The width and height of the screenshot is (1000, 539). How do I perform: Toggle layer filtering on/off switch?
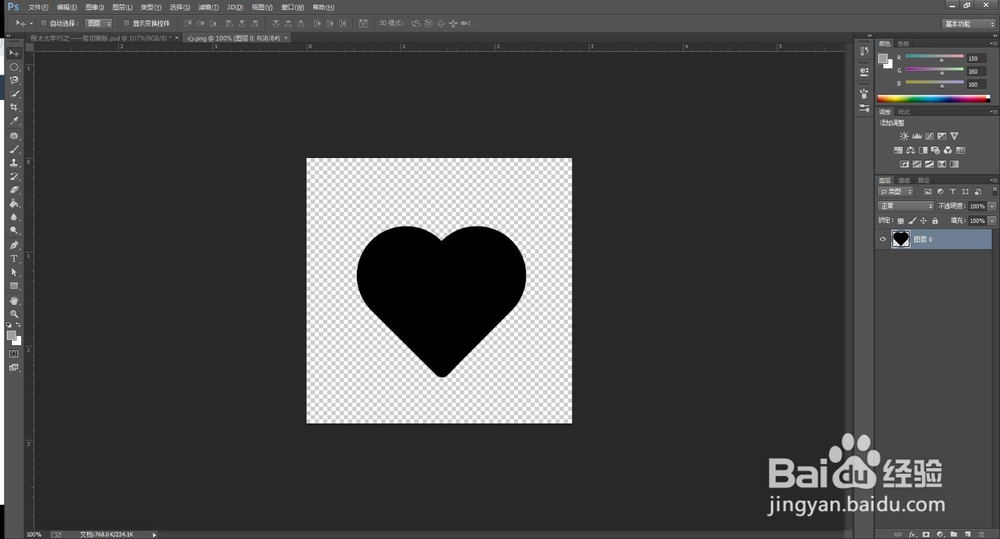pyautogui.click(x=994, y=191)
